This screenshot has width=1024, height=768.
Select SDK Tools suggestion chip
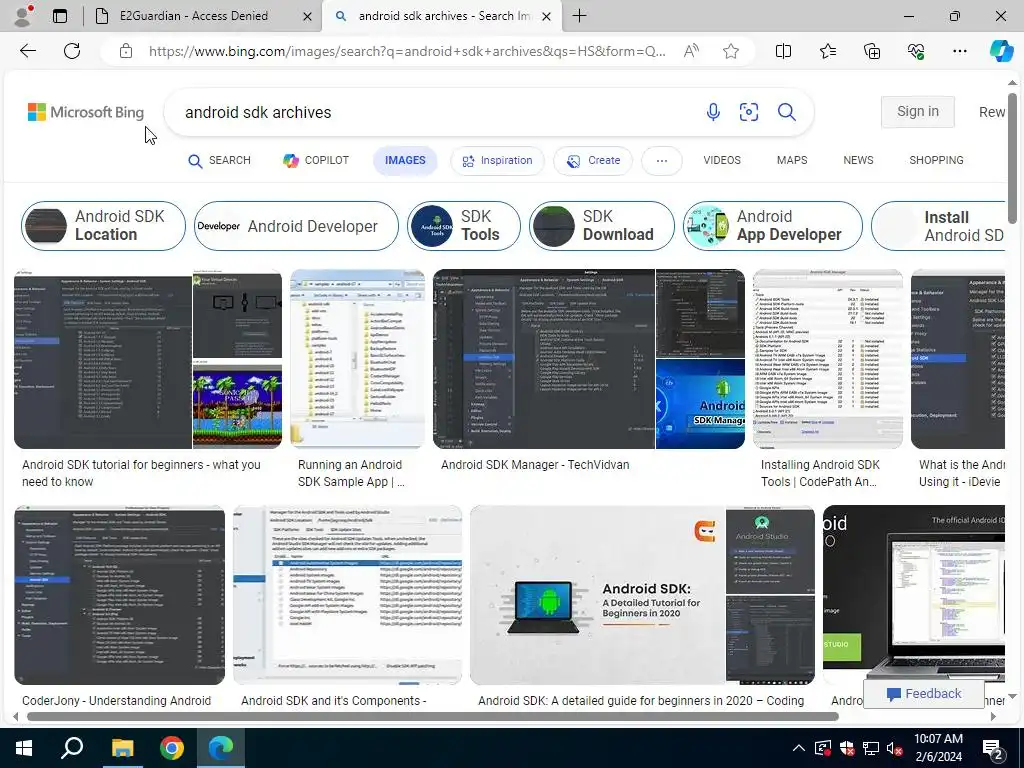pos(464,226)
